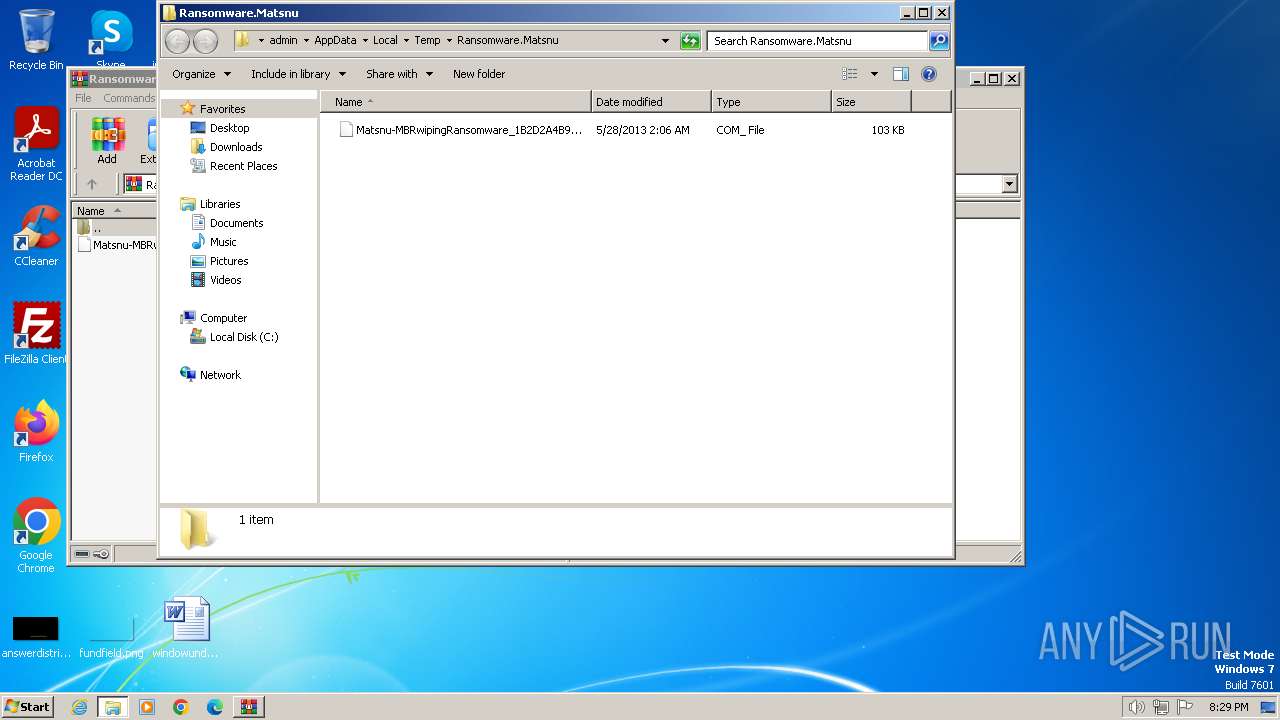1280x720 pixels.
Task: Expand the view options dropdown arrow
Action: (x=874, y=74)
